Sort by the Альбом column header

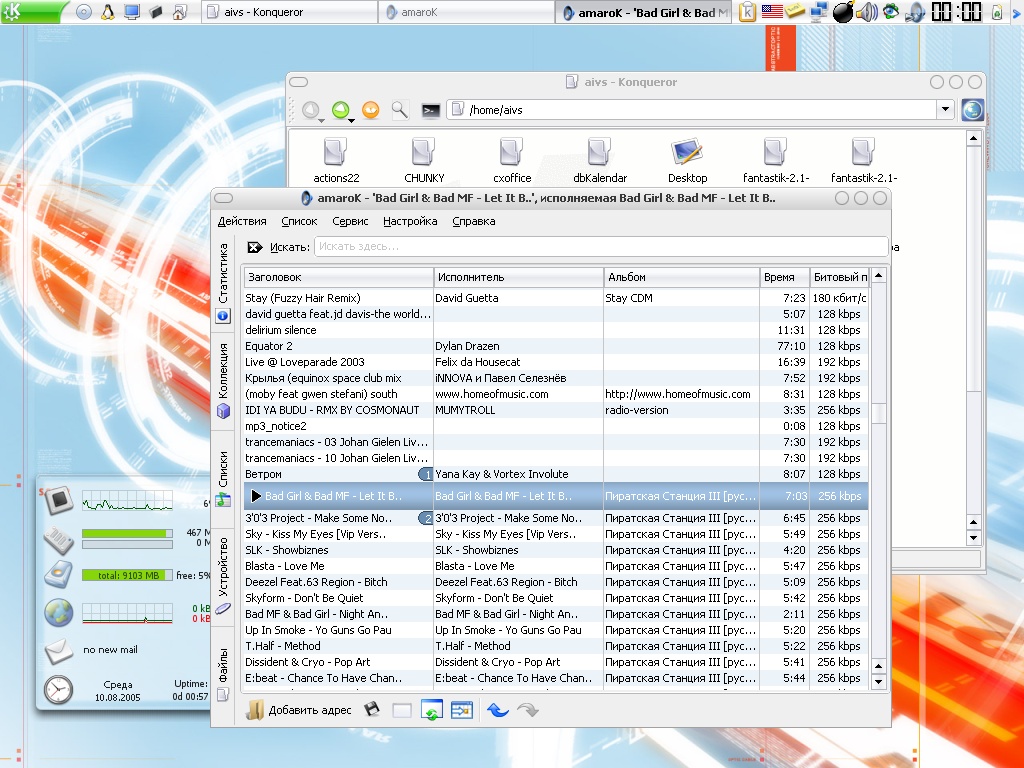click(682, 277)
